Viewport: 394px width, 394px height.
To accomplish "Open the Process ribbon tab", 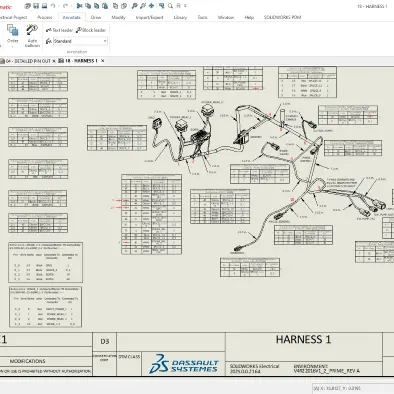I will [x=45, y=17].
